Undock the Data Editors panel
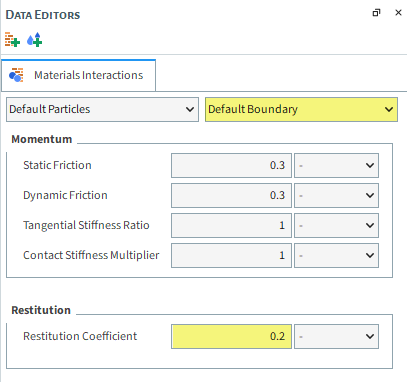 coord(376,13)
